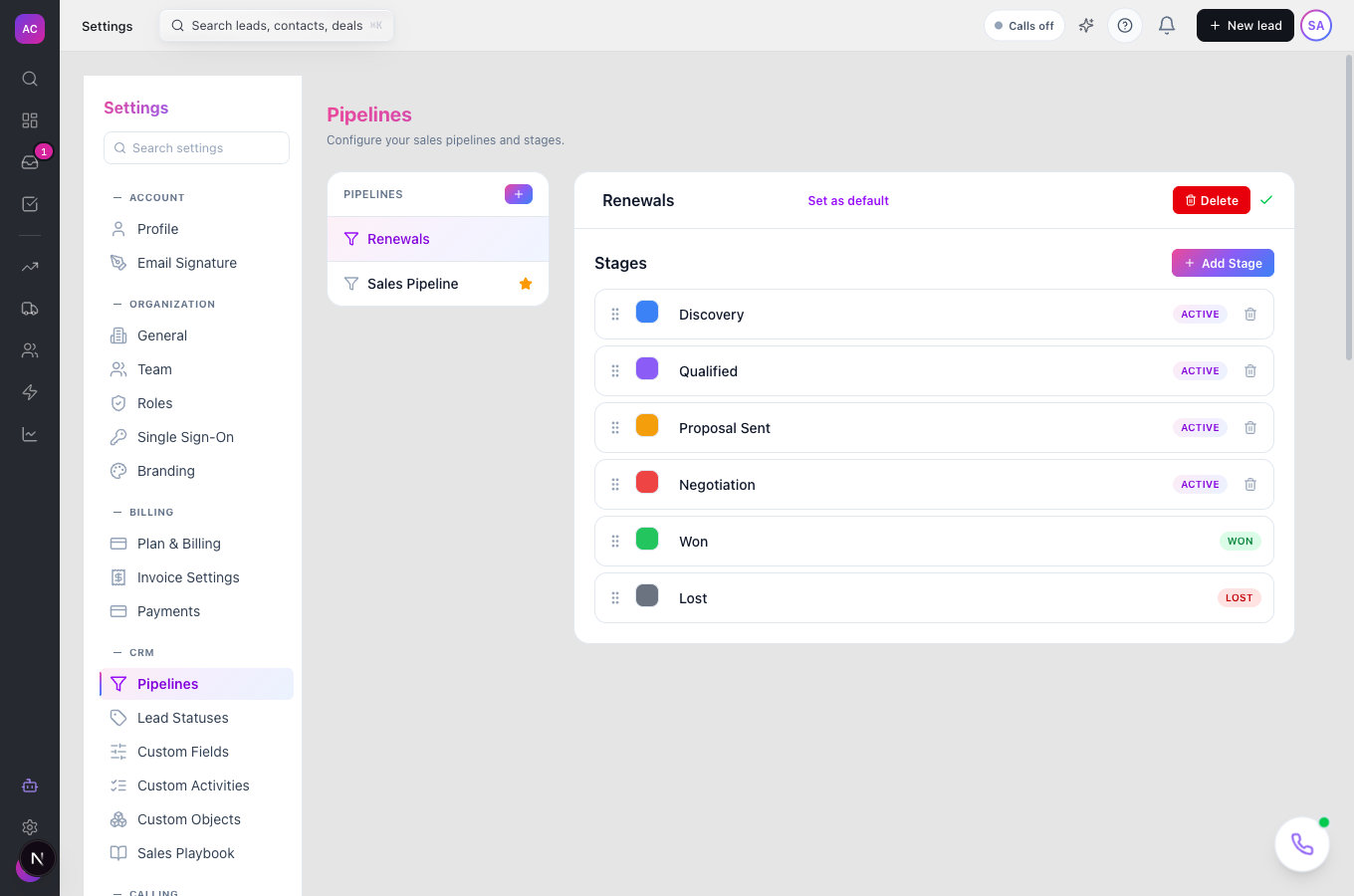Viewport: 1354px width, 896px height.
Task: Toggle the Calls off switch
Action: (1024, 26)
